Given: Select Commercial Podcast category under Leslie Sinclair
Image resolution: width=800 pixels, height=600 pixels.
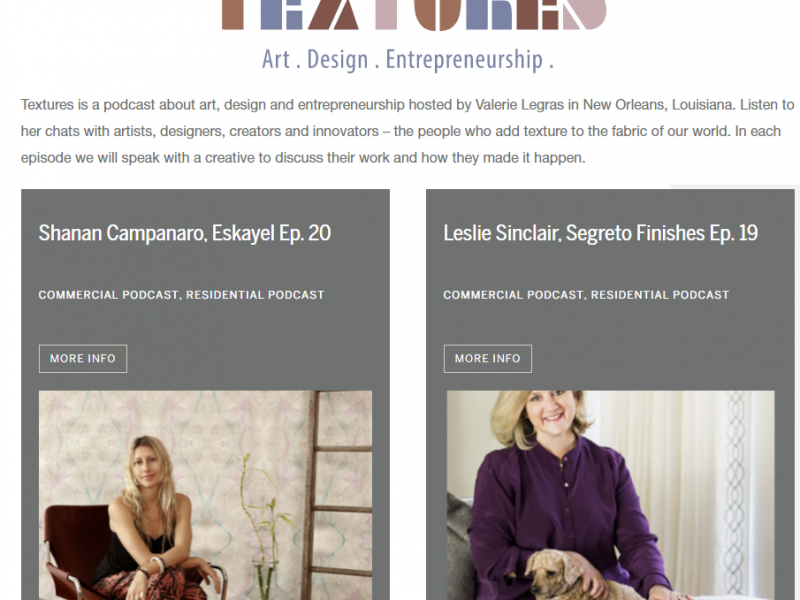Looking at the screenshot, I should point(513,295).
